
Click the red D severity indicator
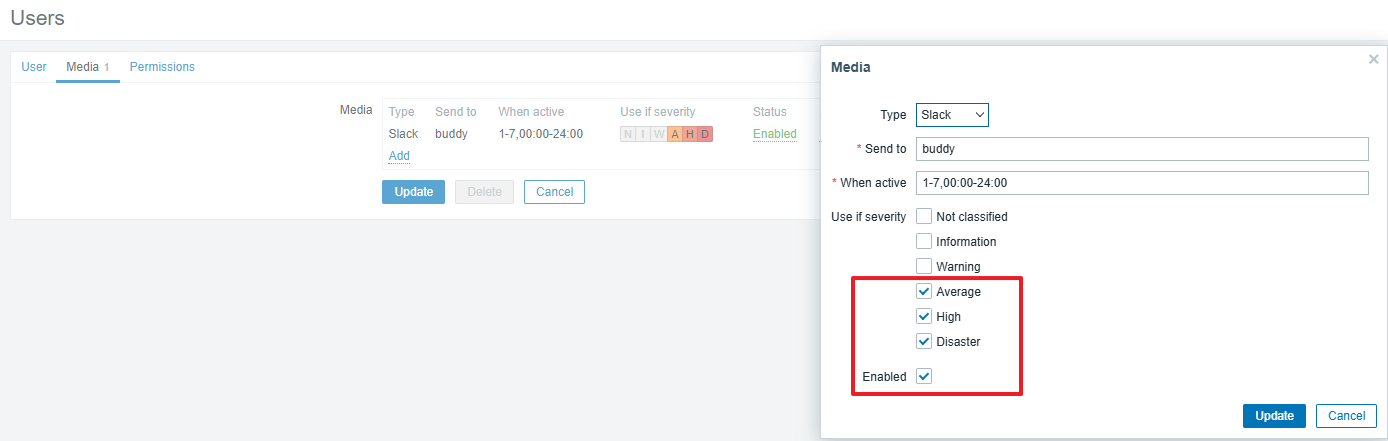point(705,134)
